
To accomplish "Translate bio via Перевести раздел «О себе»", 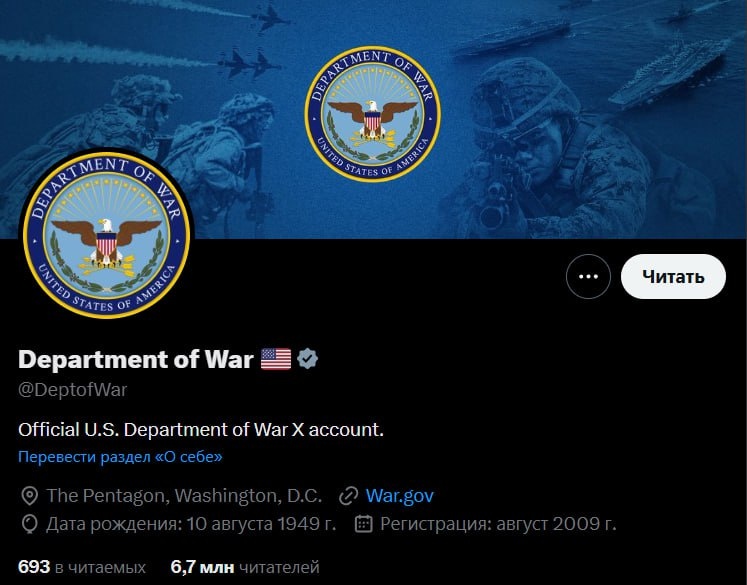I will (x=120, y=457).
